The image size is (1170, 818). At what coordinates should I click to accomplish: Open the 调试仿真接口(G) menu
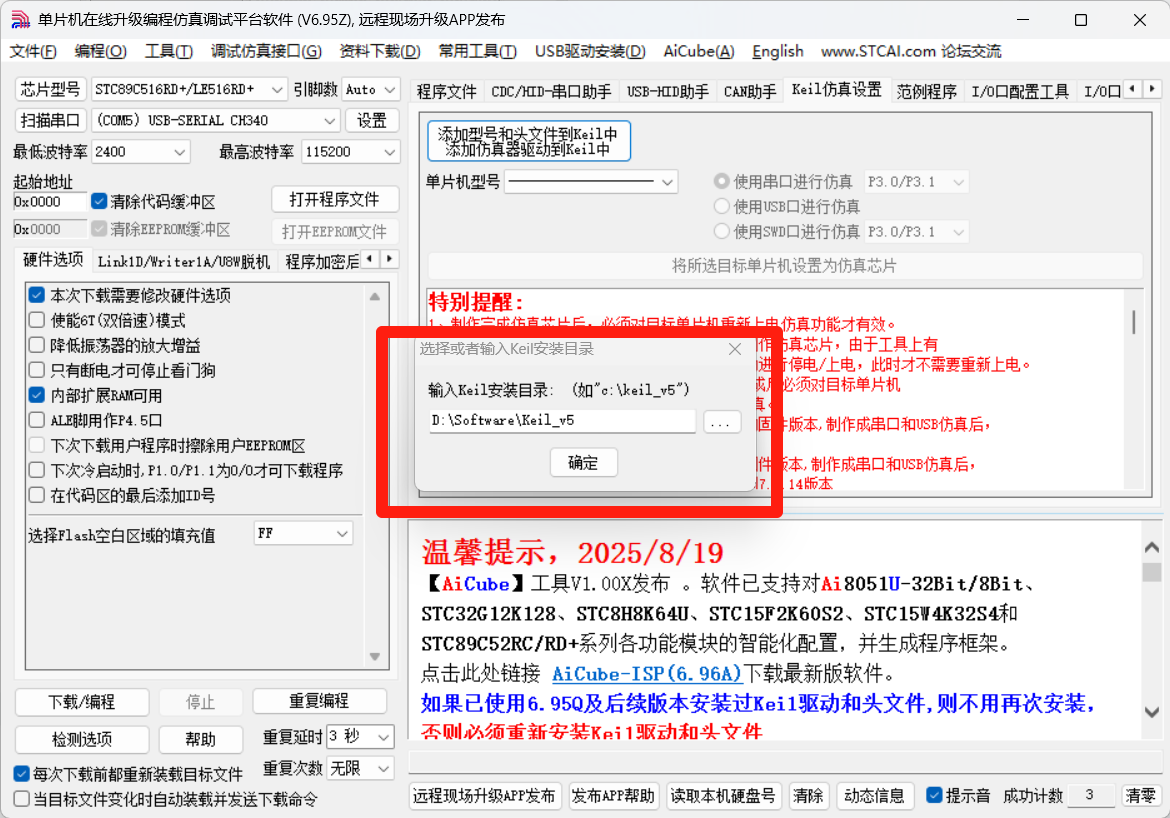tap(266, 51)
